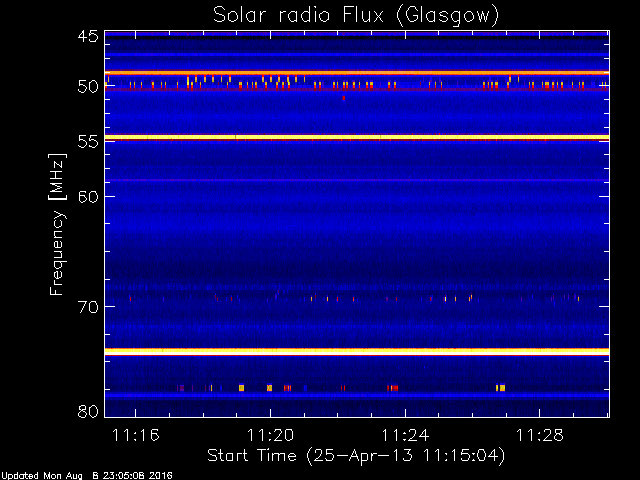Click the 11:28 time tick label

(x=540, y=435)
